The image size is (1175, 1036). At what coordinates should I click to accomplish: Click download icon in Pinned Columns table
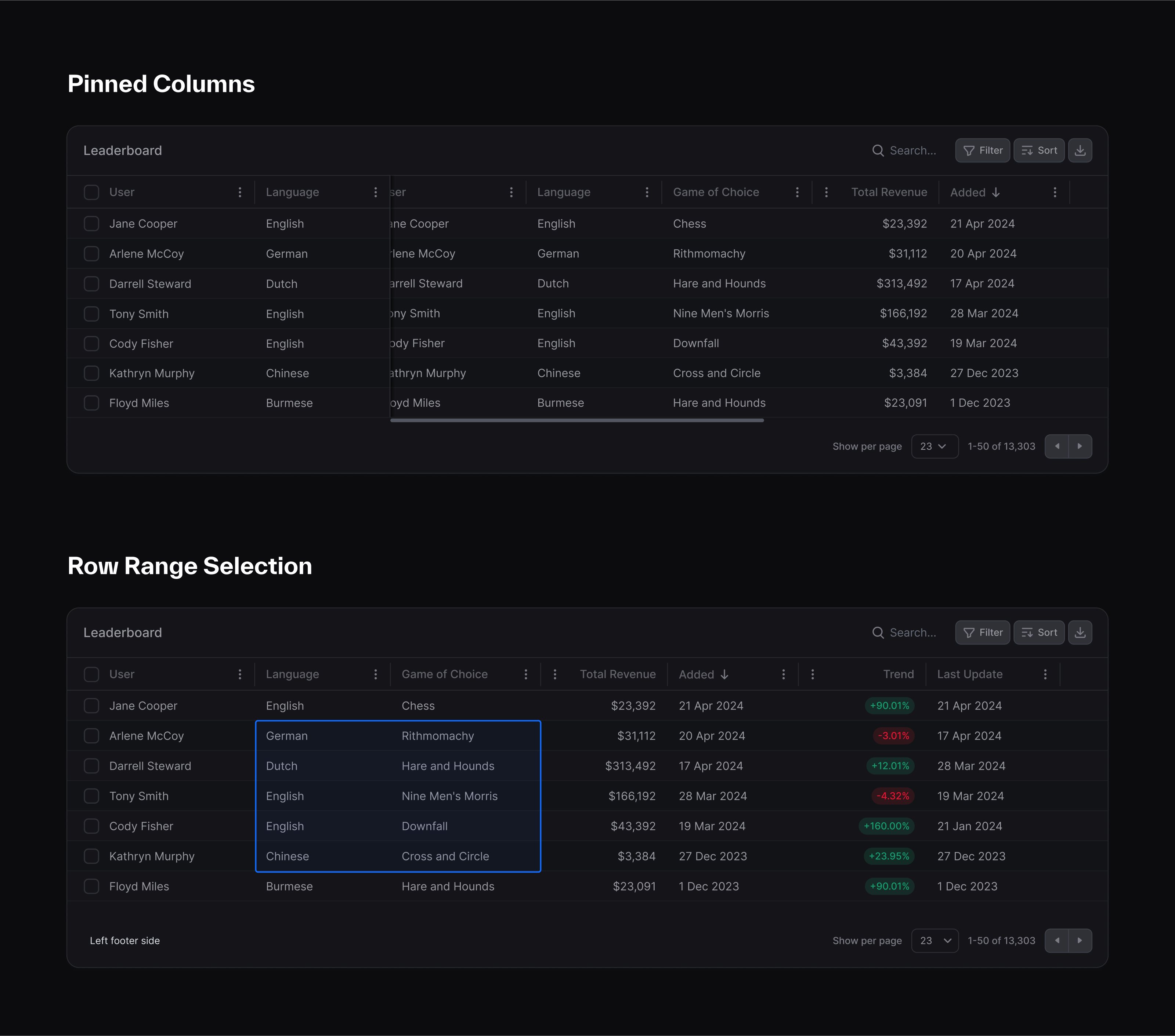pyautogui.click(x=1080, y=151)
